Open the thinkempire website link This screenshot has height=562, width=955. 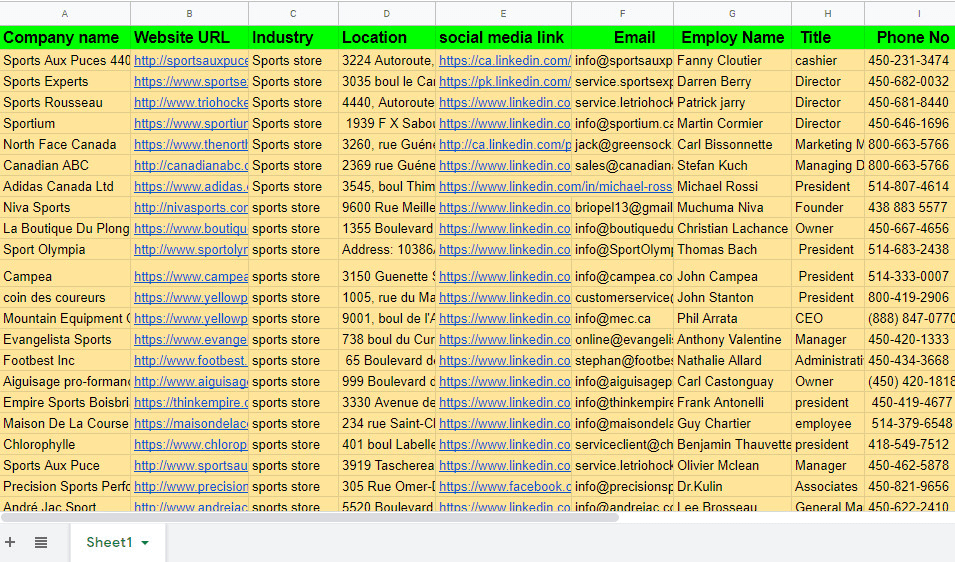(191, 403)
